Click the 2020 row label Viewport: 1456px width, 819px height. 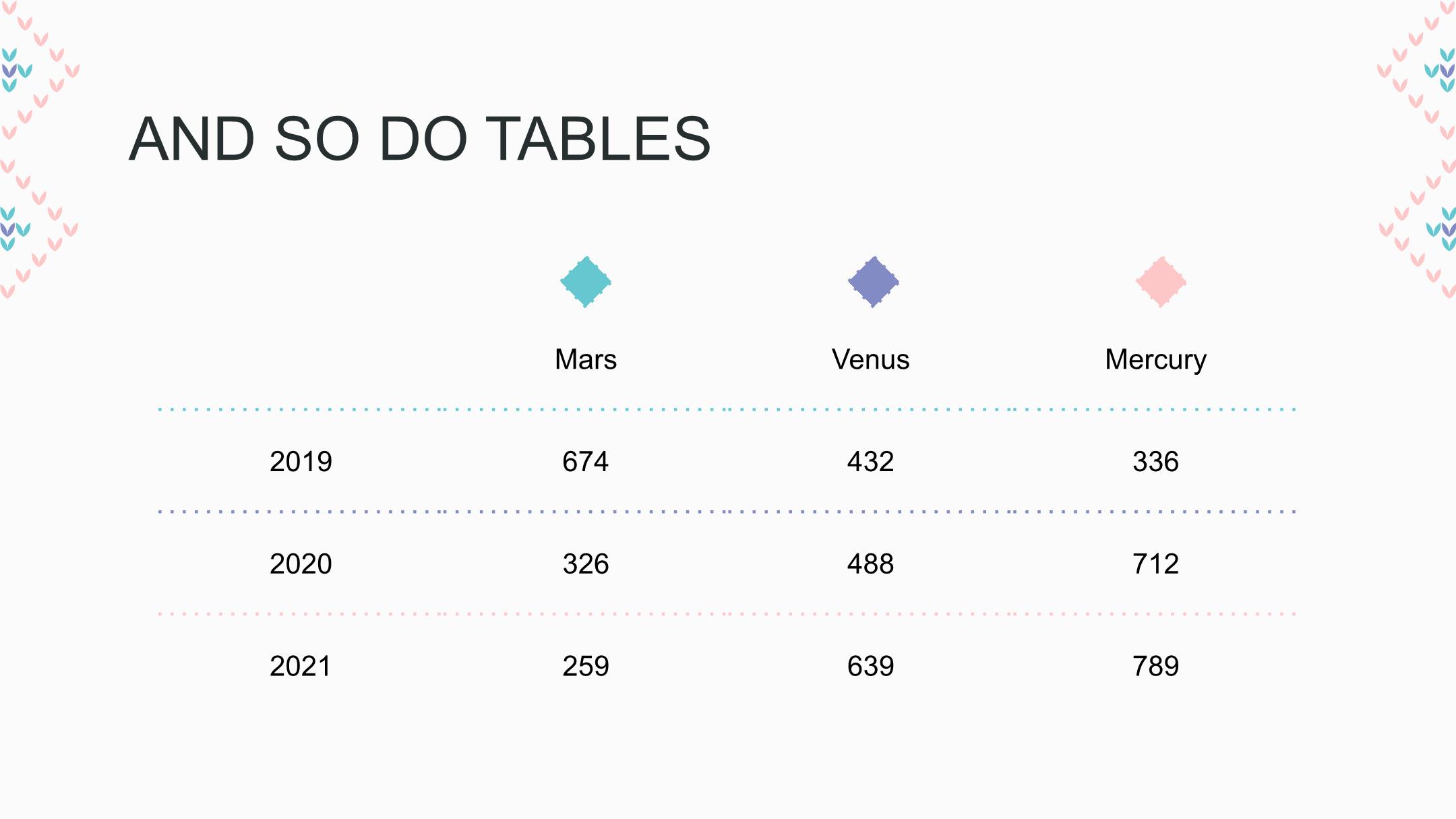(x=301, y=564)
